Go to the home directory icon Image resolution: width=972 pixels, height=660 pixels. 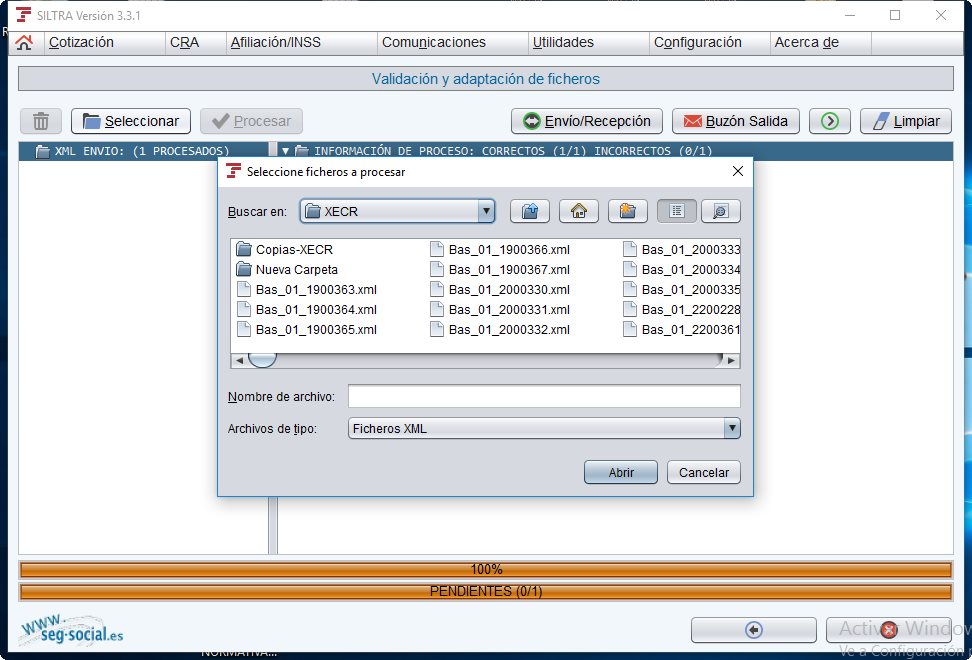pyautogui.click(x=578, y=211)
